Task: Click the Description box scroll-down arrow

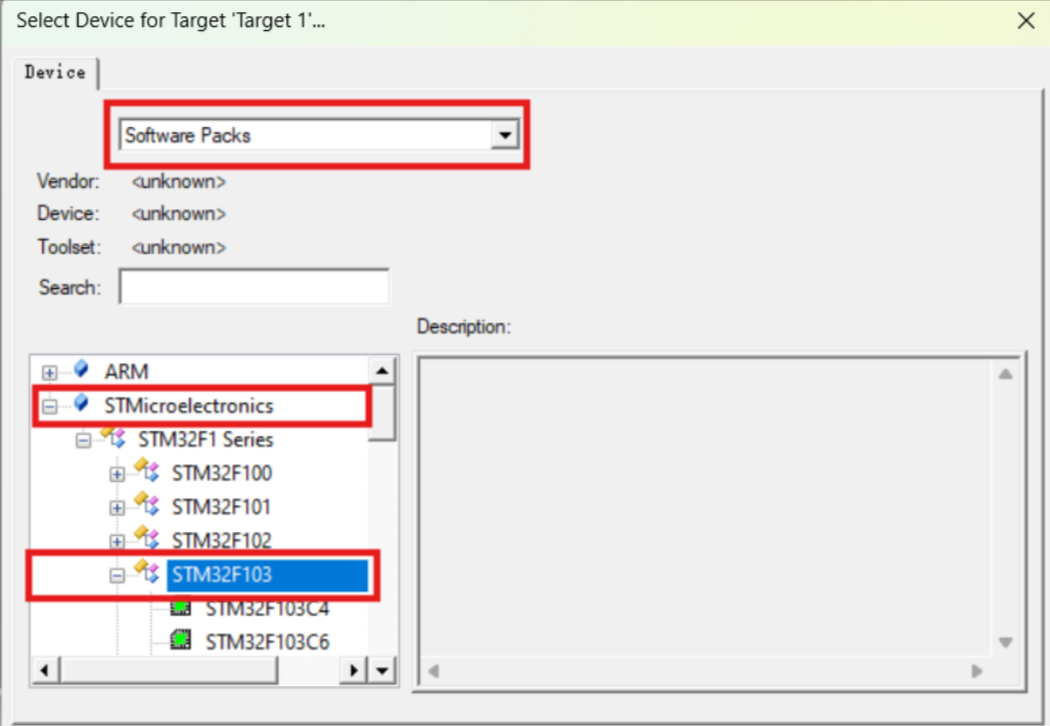Action: 1005,642
